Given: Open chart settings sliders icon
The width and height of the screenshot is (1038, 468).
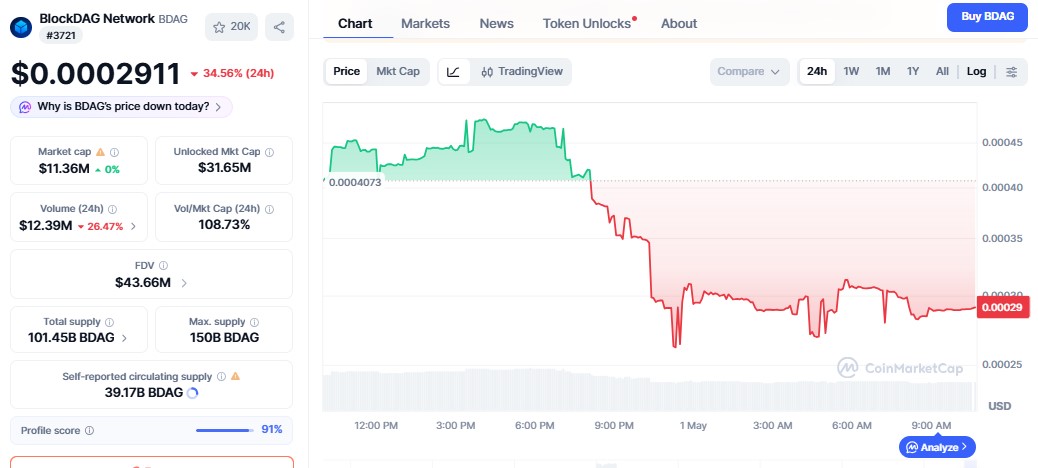Looking at the screenshot, I should click(x=1012, y=71).
